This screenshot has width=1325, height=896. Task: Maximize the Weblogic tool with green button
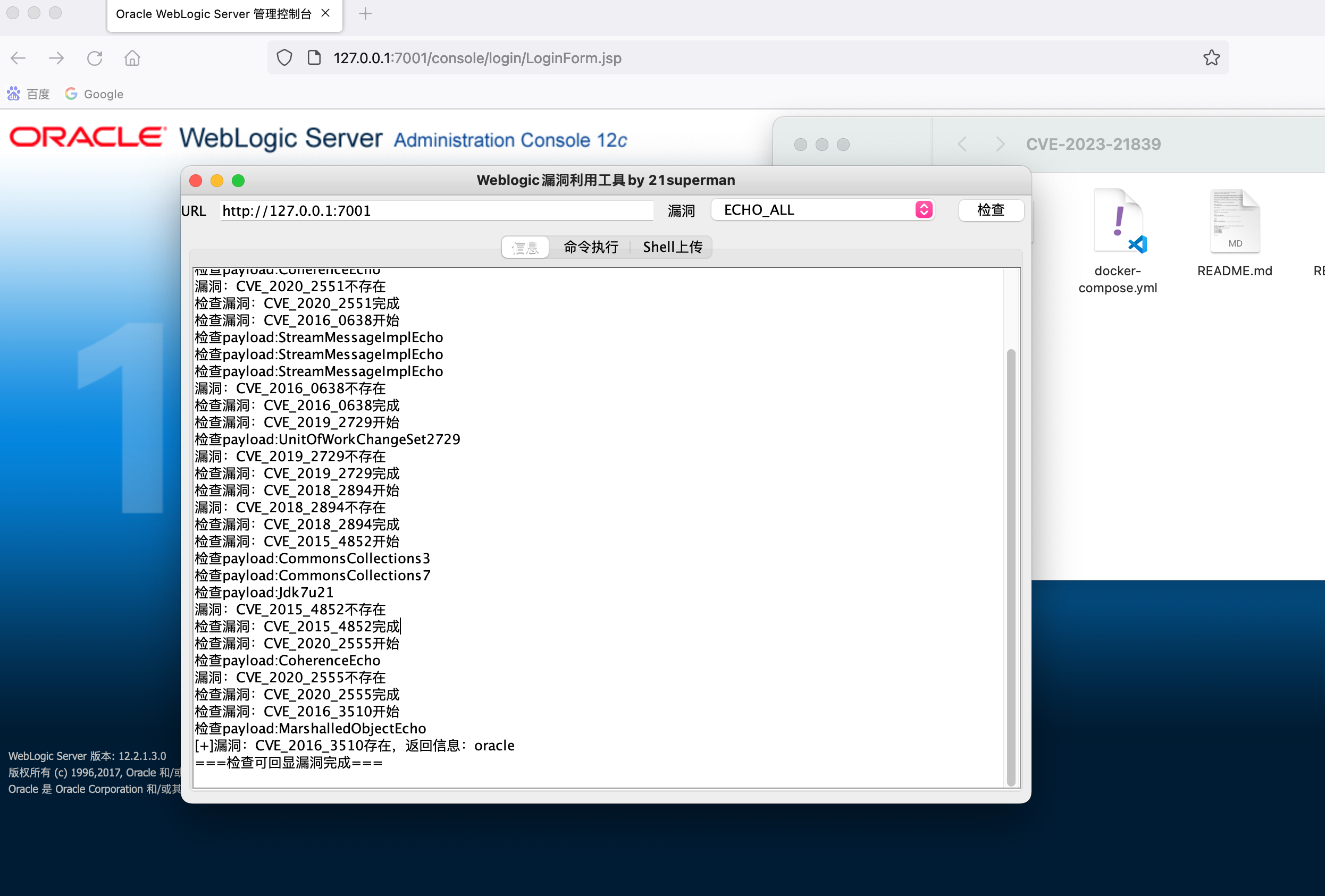[x=238, y=181]
